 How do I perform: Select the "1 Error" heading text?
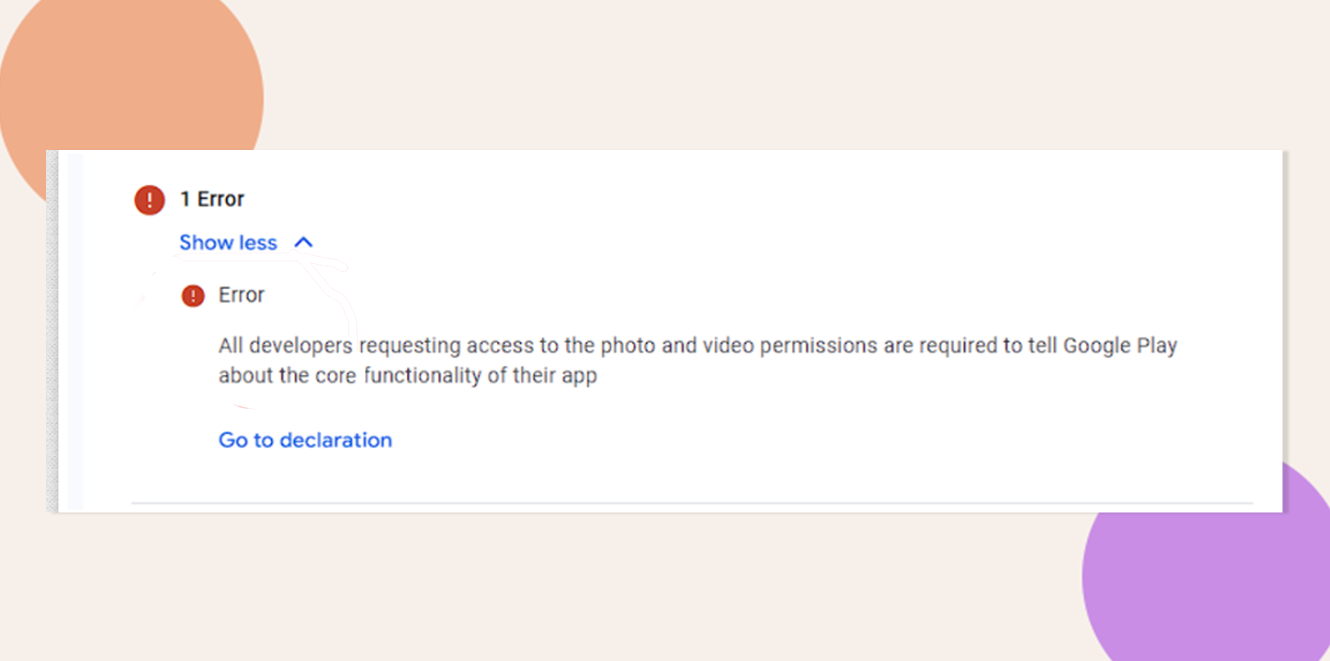pyautogui.click(x=212, y=199)
